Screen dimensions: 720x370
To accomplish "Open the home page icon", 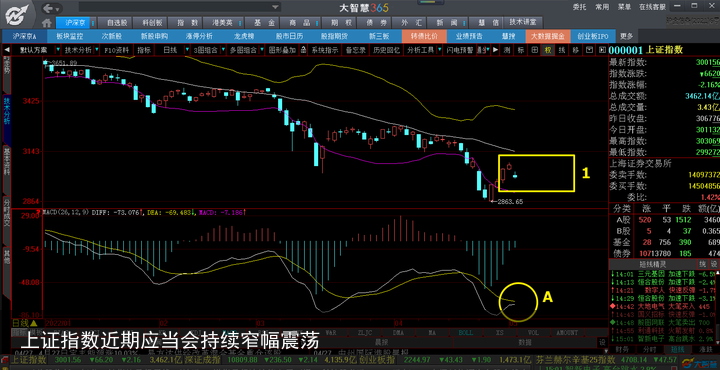I will click(46, 22).
